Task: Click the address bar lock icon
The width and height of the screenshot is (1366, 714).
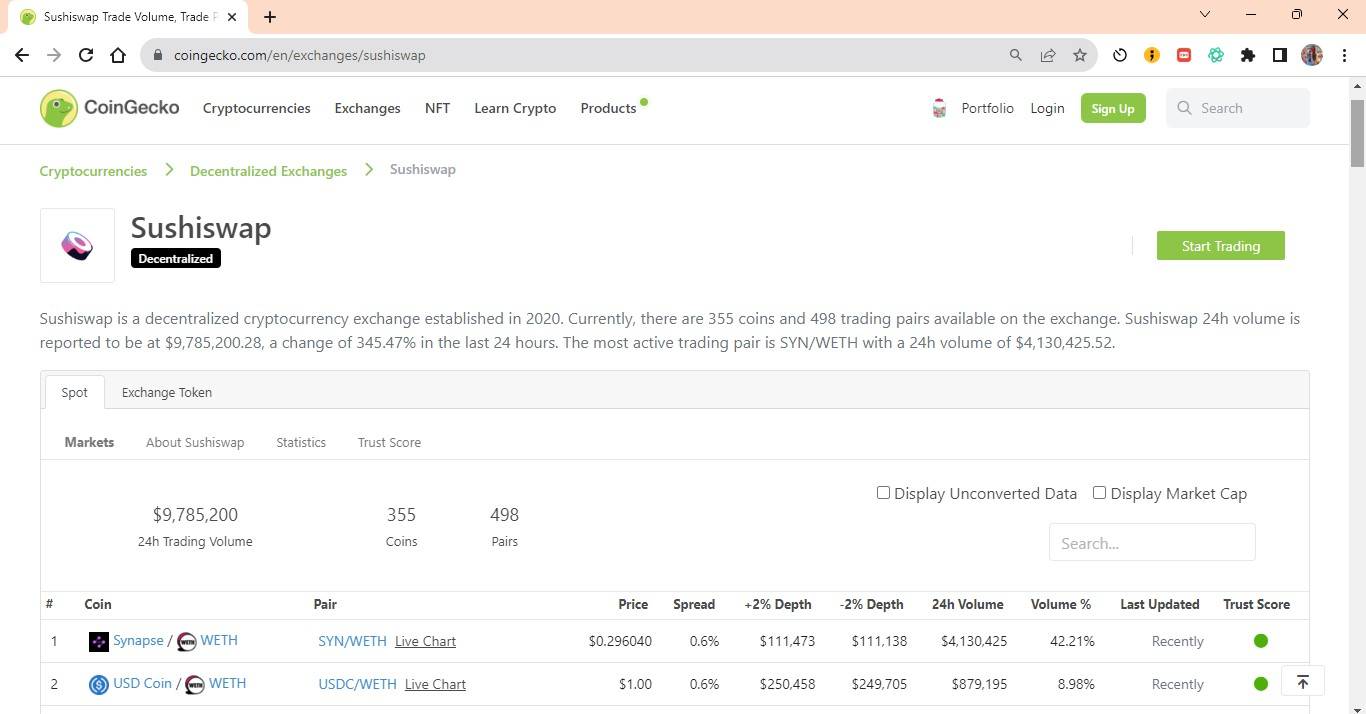Action: (158, 55)
